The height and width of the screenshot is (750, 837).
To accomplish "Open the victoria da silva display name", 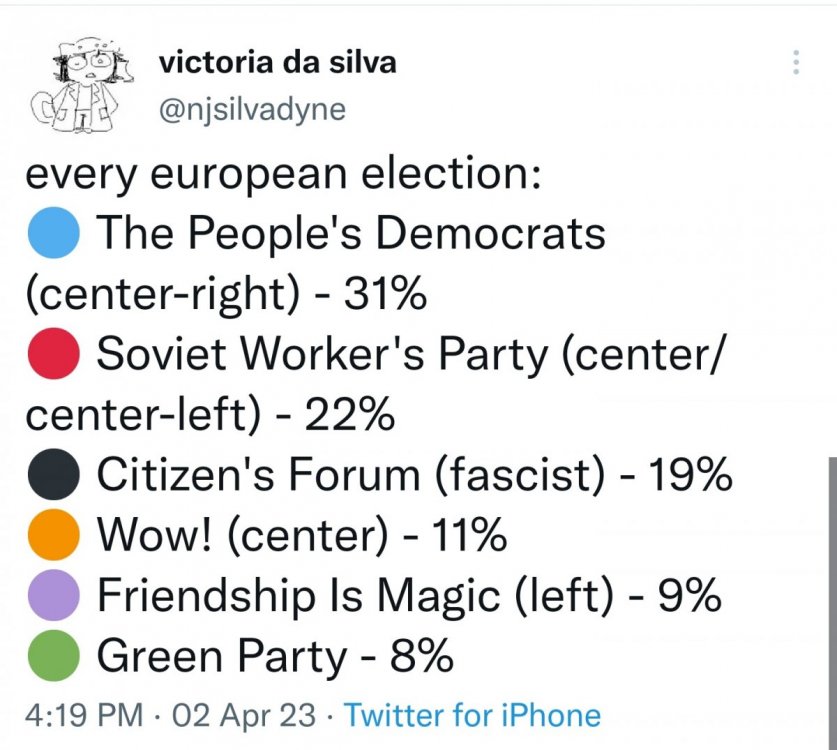I will (x=278, y=62).
